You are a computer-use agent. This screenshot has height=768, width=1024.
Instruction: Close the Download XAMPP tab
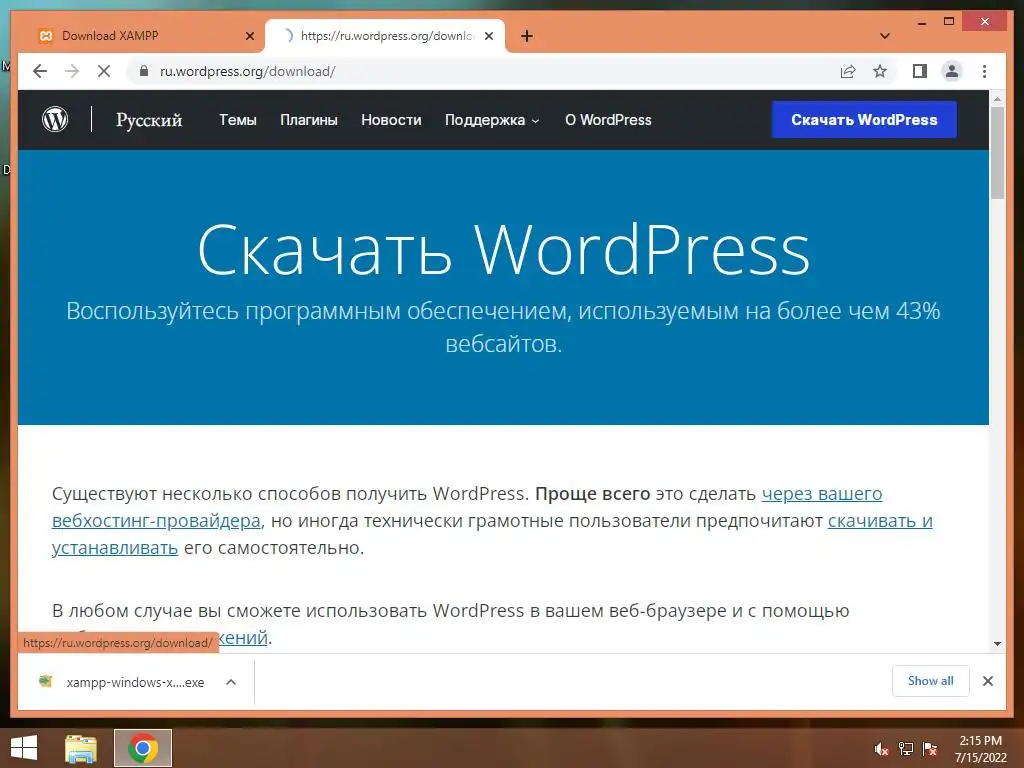click(x=249, y=36)
